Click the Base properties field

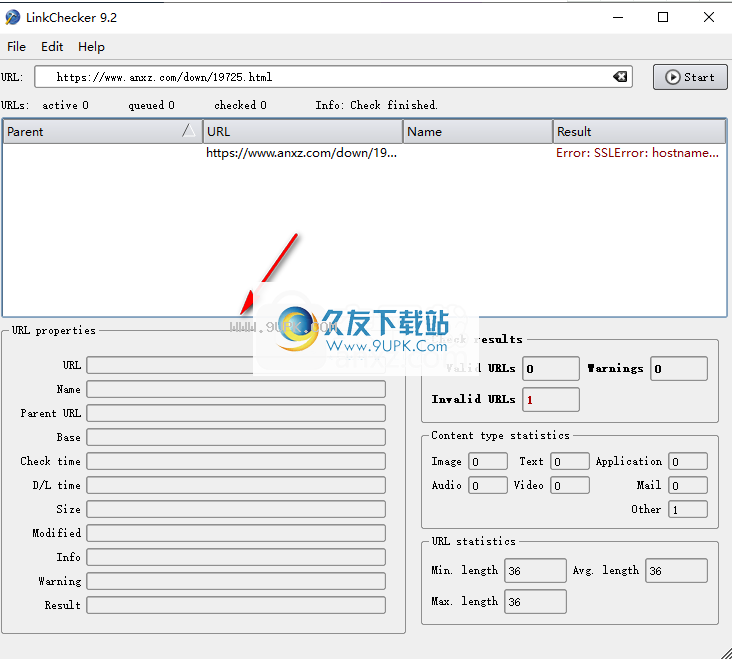236,437
